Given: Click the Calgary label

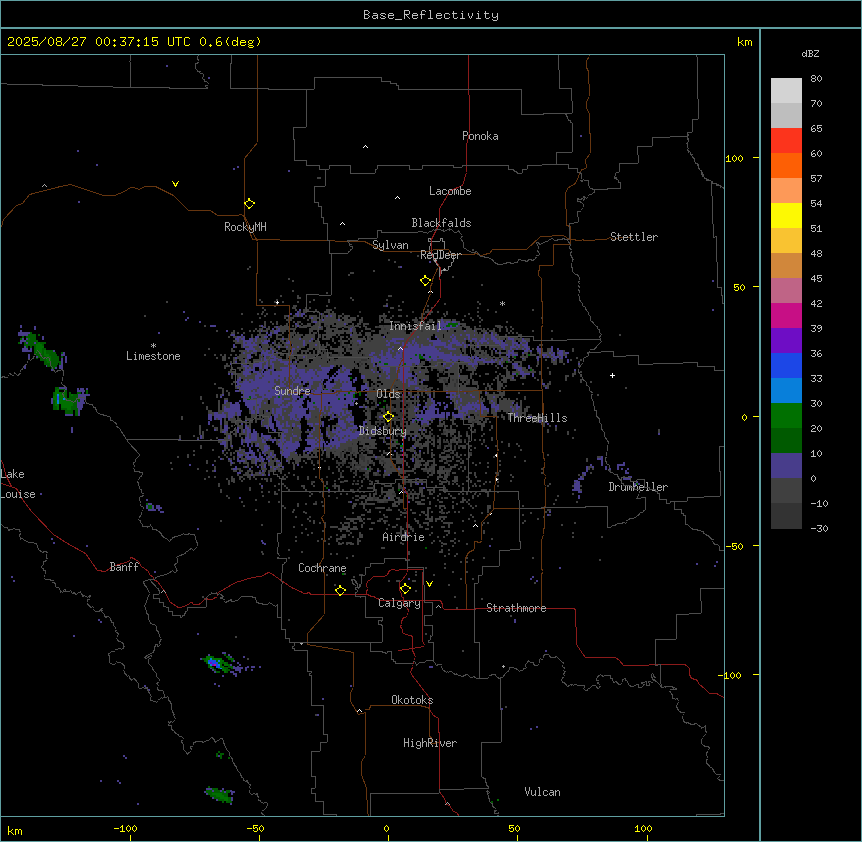Looking at the screenshot, I should tap(399, 603).
